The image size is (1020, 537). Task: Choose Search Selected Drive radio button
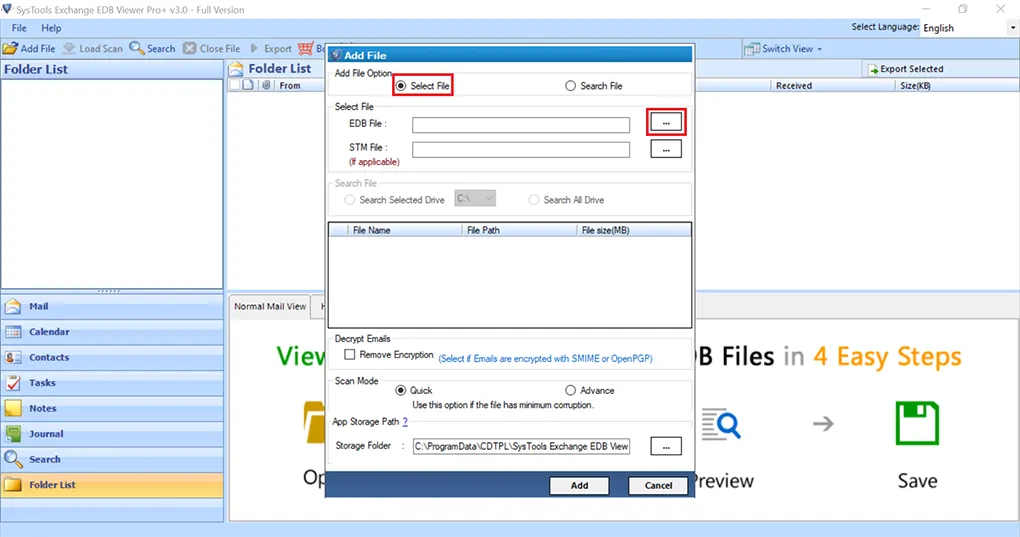[350, 200]
